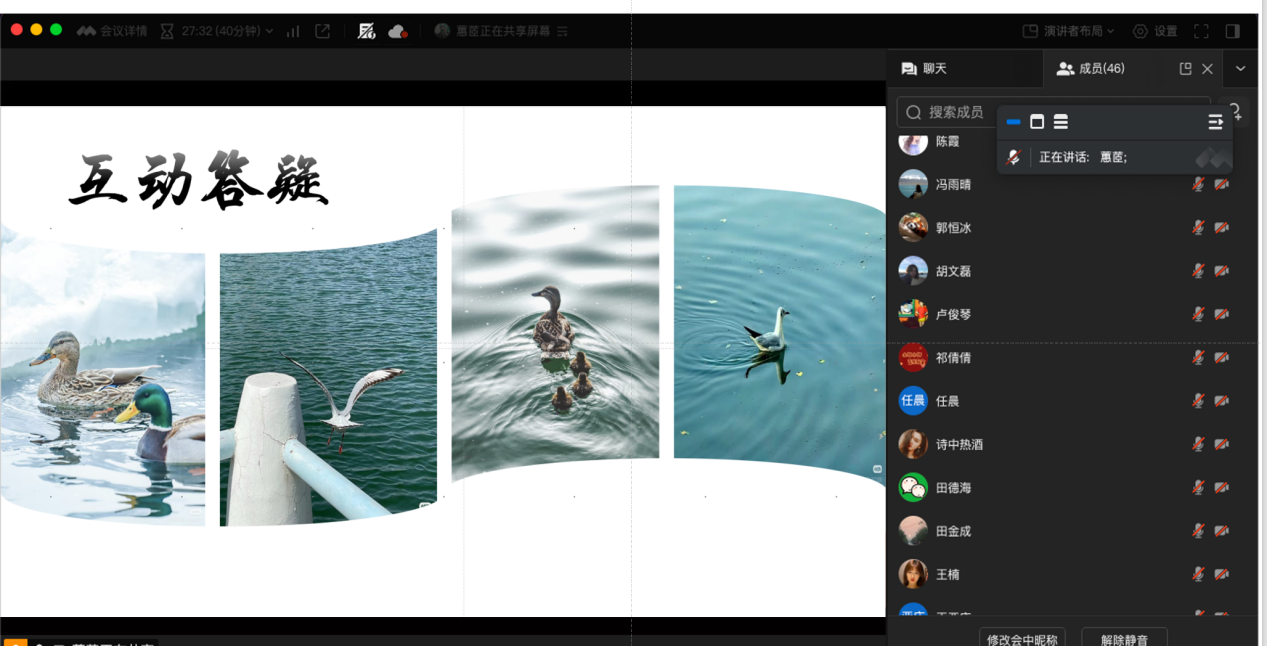Switch to the 聊天 chat tab
This screenshot has width=1267, height=646.
tap(924, 68)
